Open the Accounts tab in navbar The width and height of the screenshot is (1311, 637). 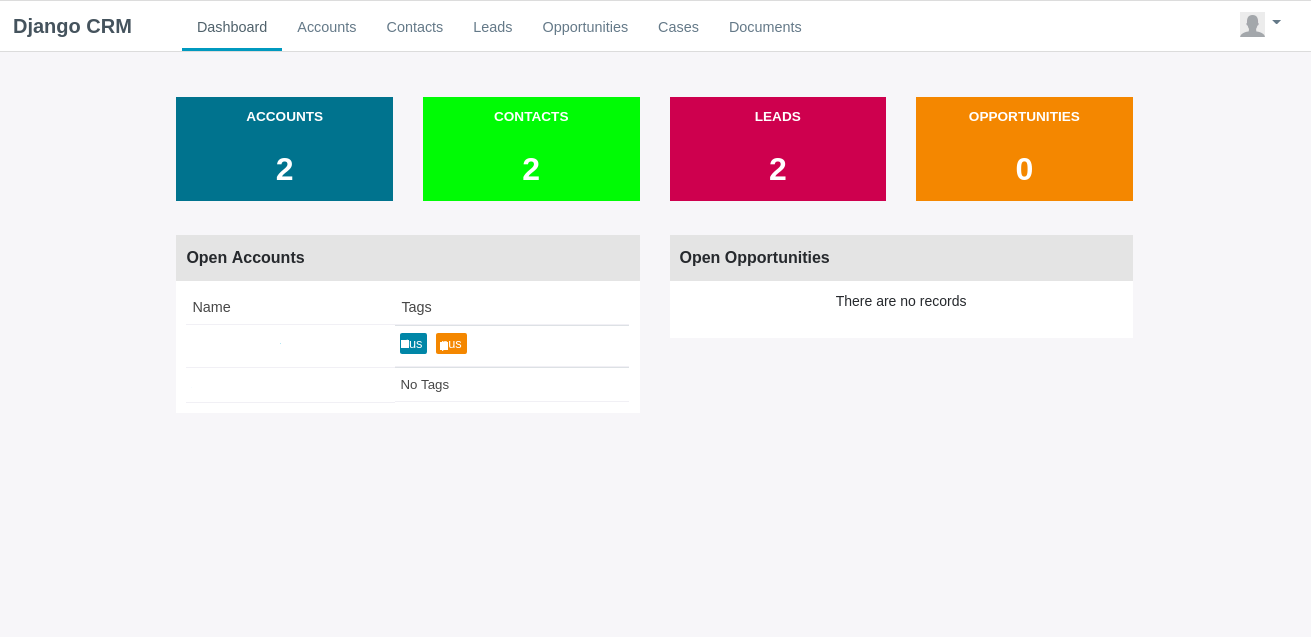click(327, 27)
